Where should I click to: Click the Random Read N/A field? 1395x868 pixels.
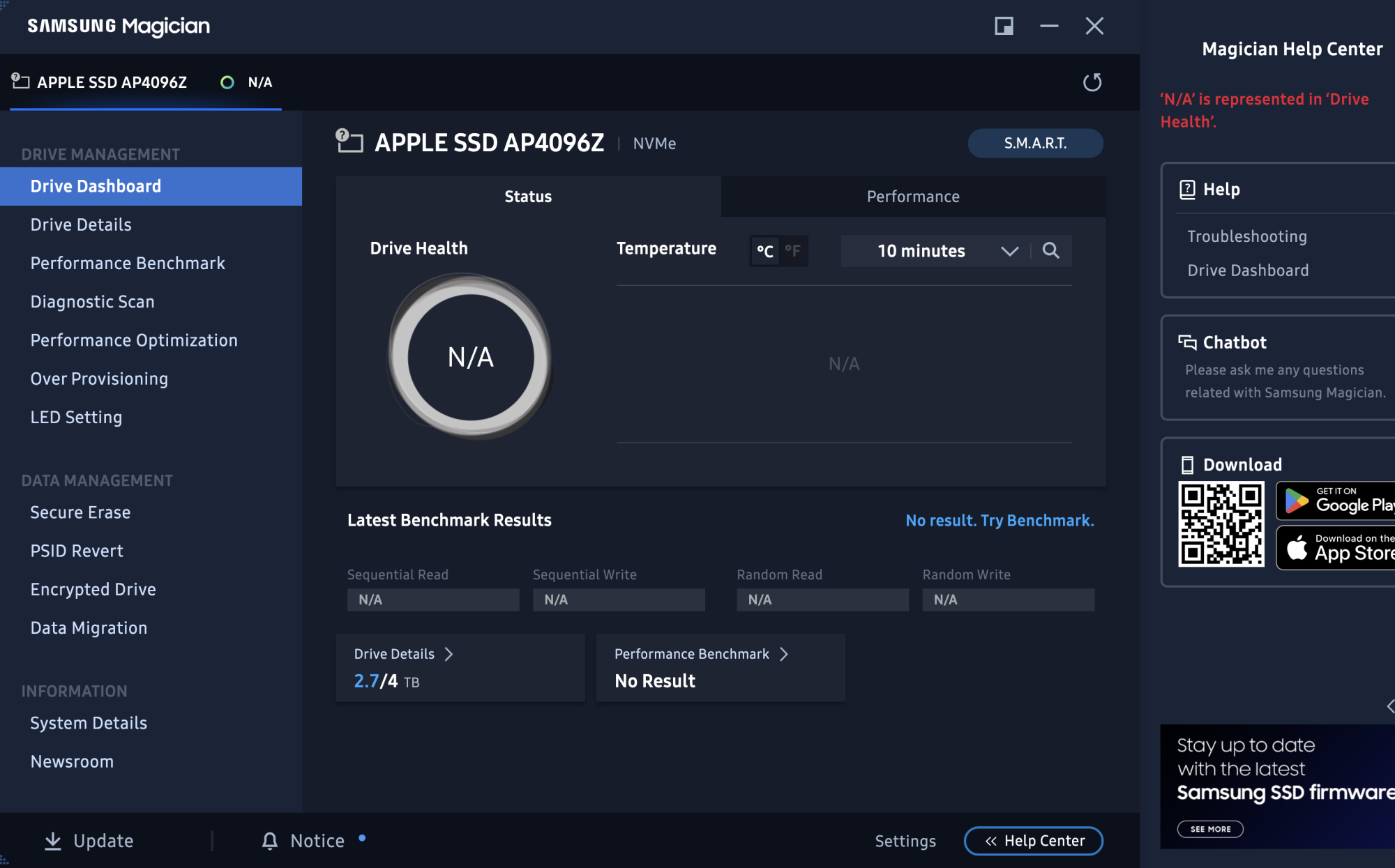(822, 600)
